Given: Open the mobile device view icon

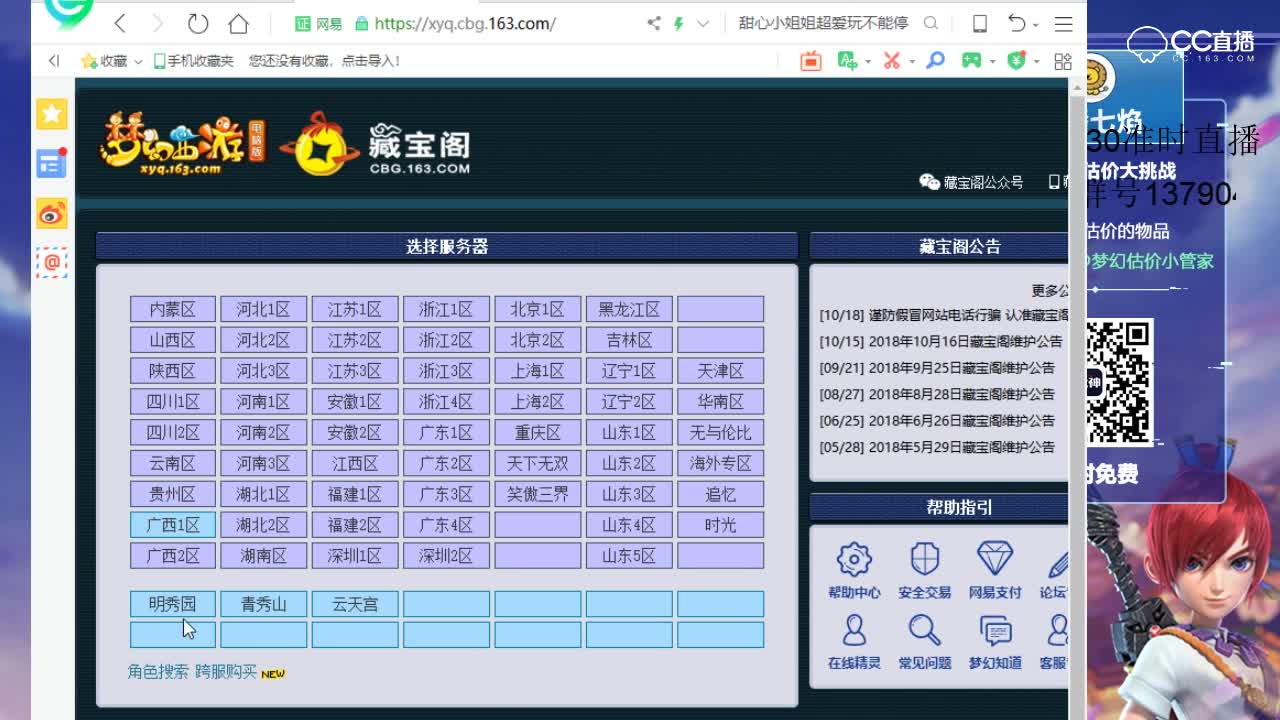Looking at the screenshot, I should tap(980, 23).
